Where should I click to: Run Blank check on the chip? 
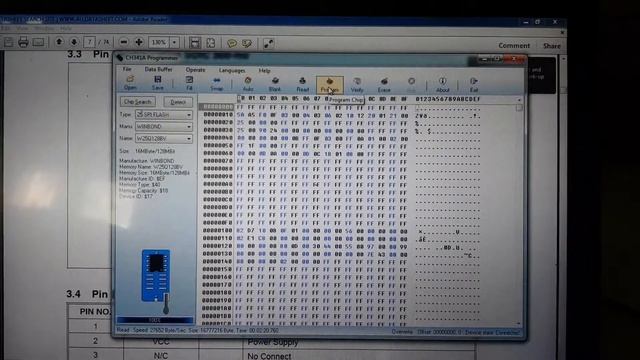[x=275, y=84]
